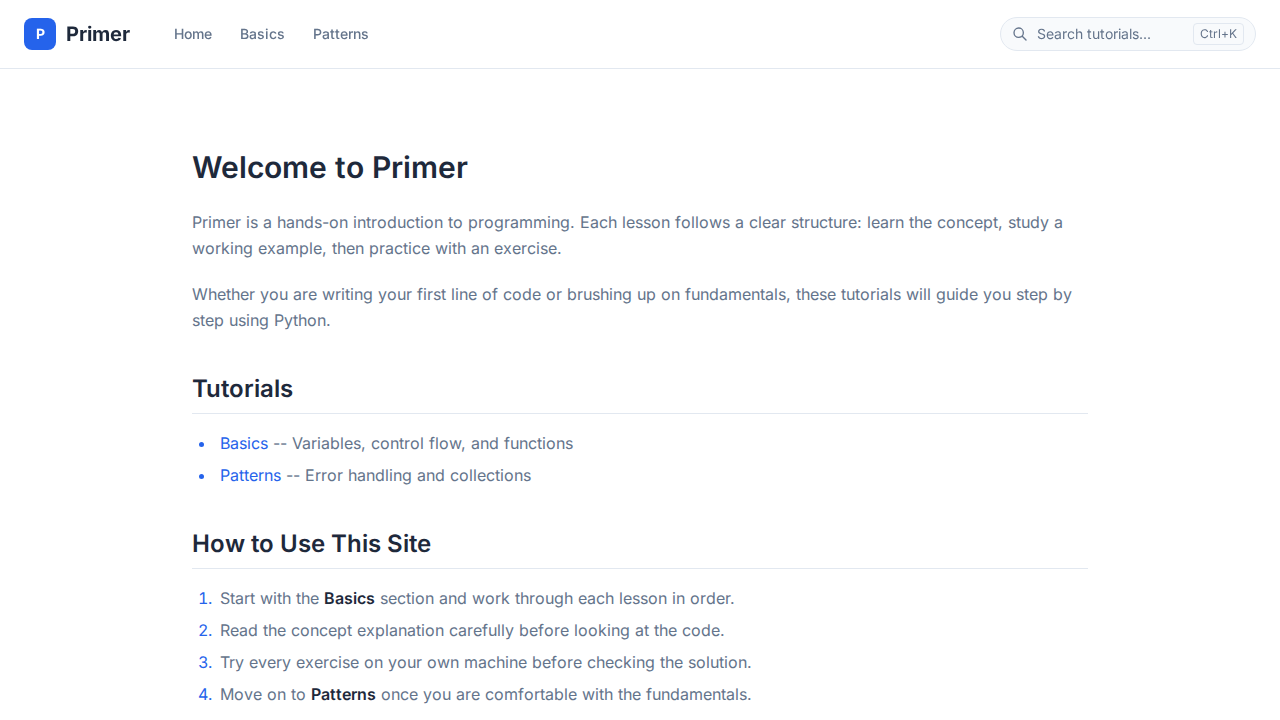Screen dimensions: 1280x720
Task: Click step two about reading the concept explanation
Action: pyautogui.click(x=472, y=630)
